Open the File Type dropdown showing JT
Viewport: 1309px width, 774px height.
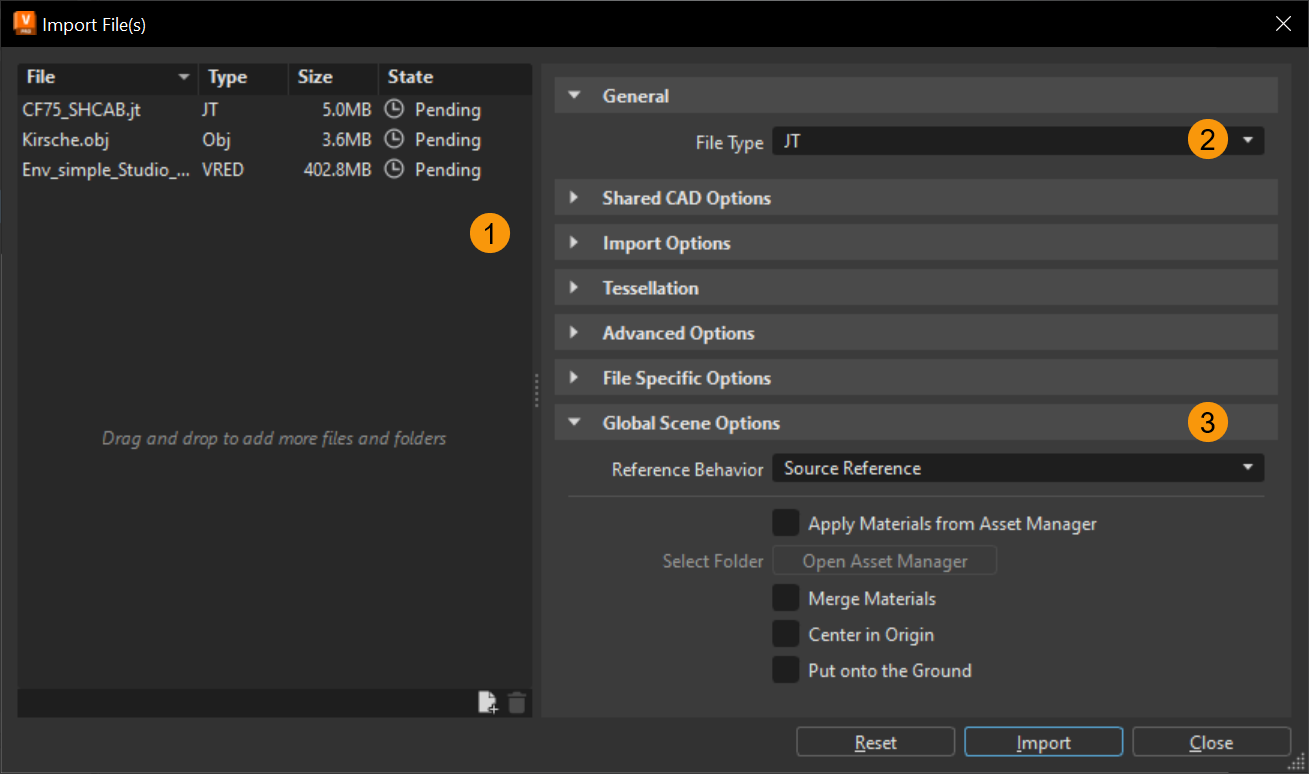pyautogui.click(x=1247, y=141)
